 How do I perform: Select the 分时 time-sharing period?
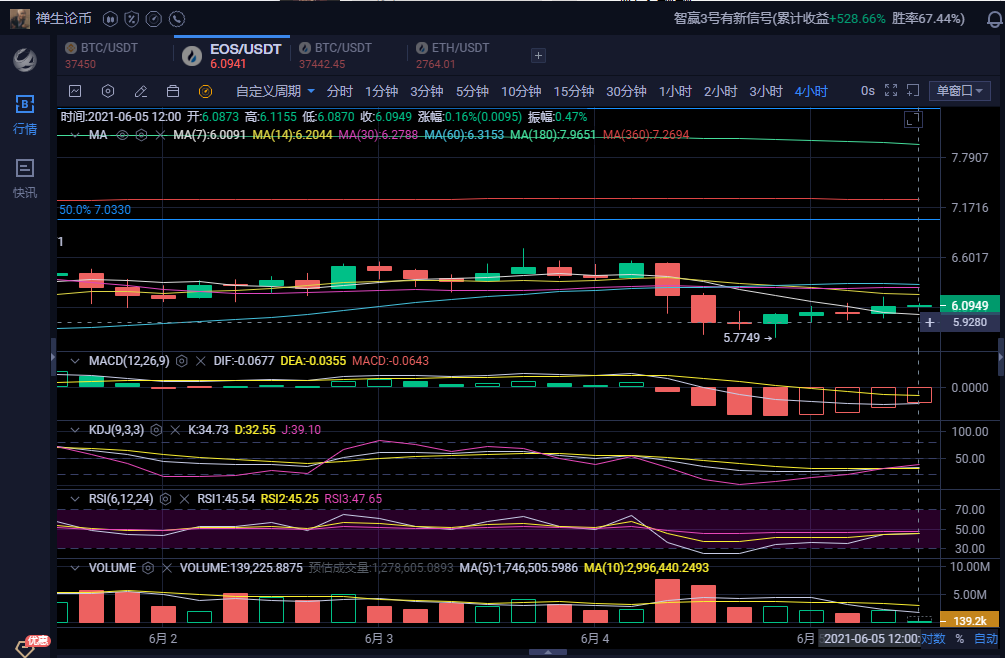[339, 91]
